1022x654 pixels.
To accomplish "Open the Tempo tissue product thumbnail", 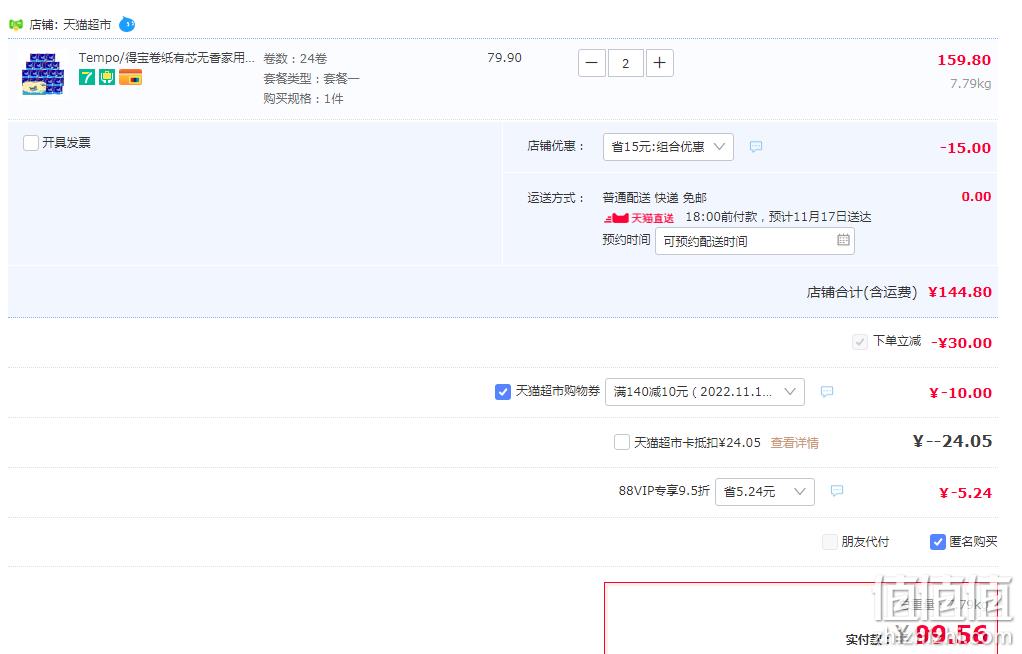I will coord(43,74).
